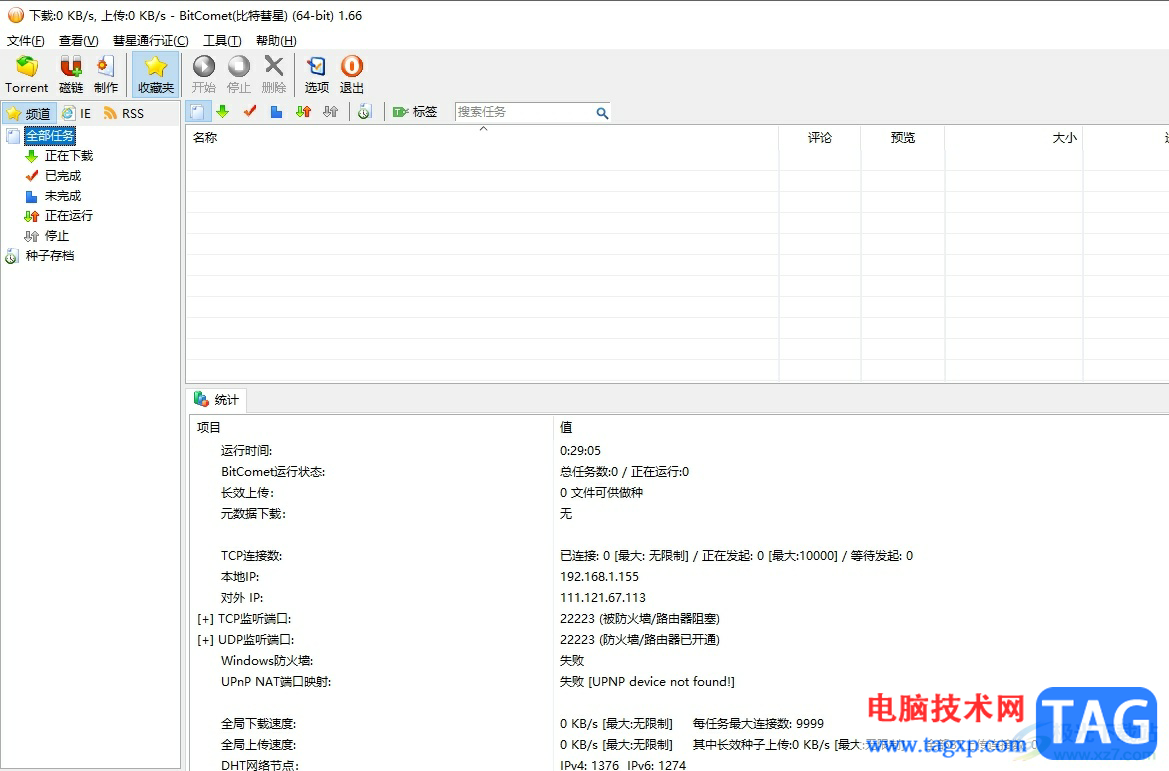Select 已完成 in the sidebar
This screenshot has height=771, width=1169.
63,176
